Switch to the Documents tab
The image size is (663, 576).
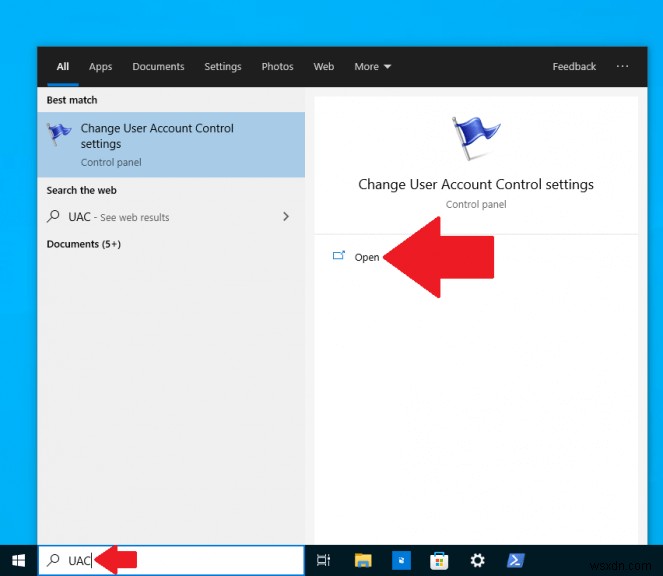pyautogui.click(x=158, y=66)
